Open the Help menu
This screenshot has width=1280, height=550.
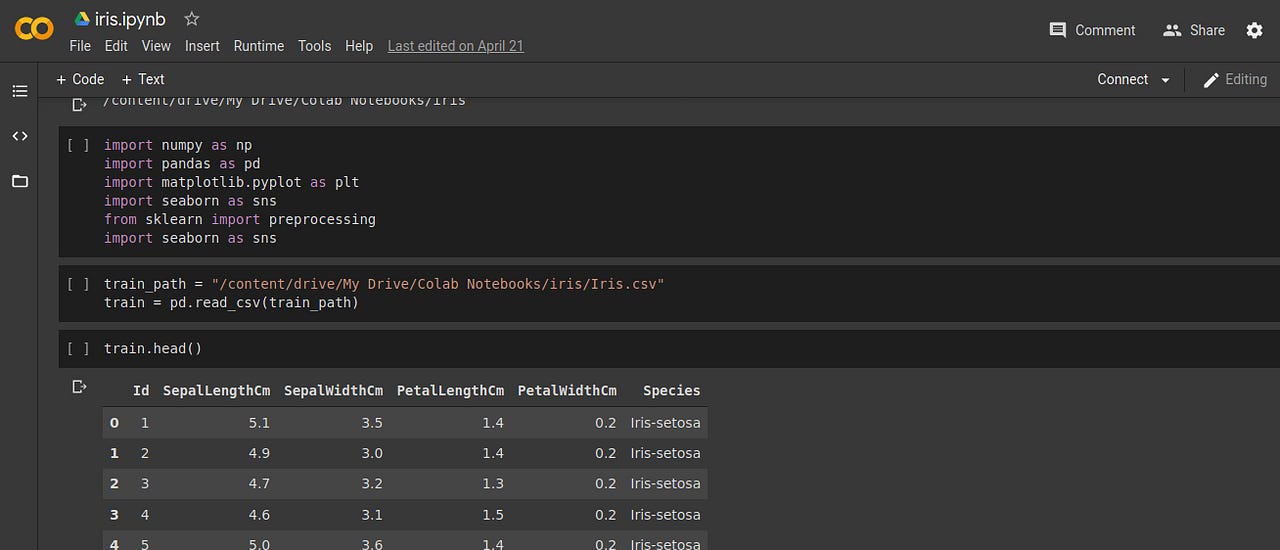pos(359,46)
